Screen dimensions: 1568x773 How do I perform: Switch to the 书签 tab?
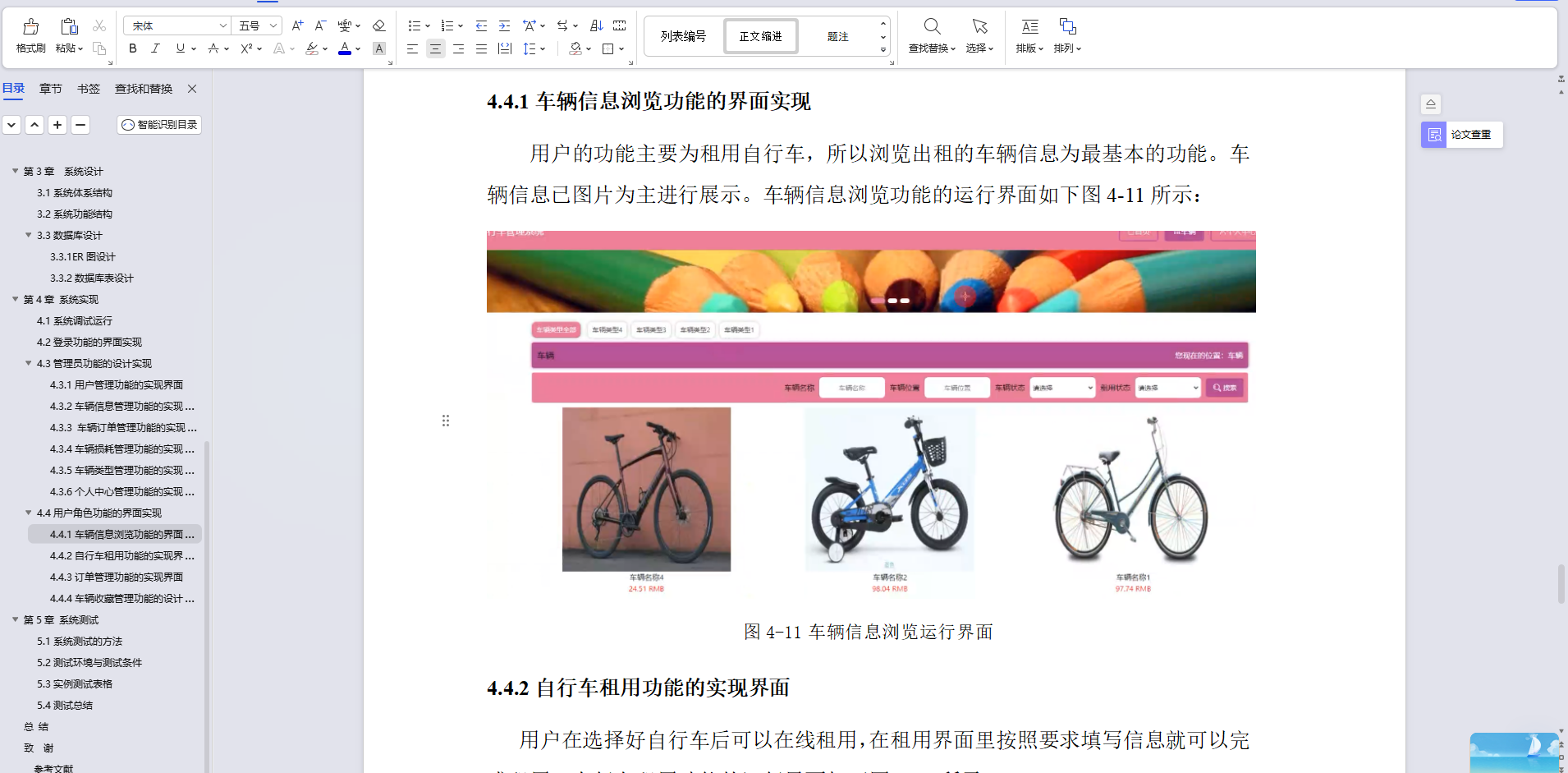89,89
